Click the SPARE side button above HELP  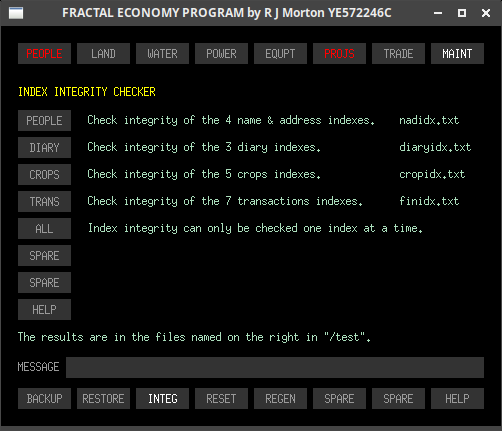tap(44, 282)
